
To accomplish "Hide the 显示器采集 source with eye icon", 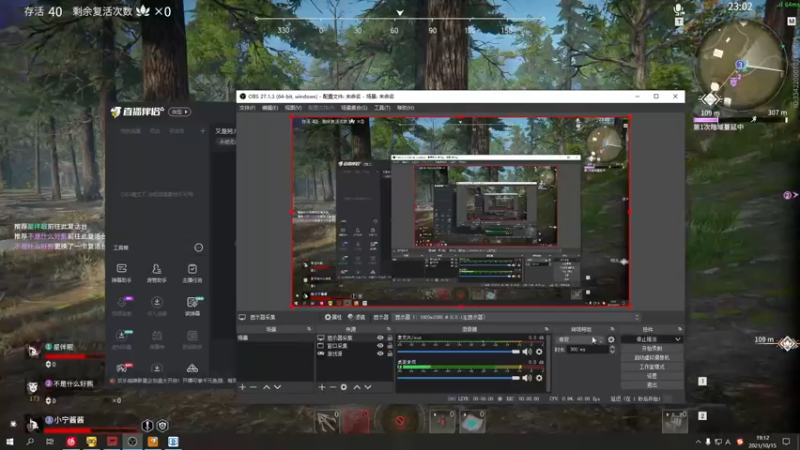I will coord(380,338).
